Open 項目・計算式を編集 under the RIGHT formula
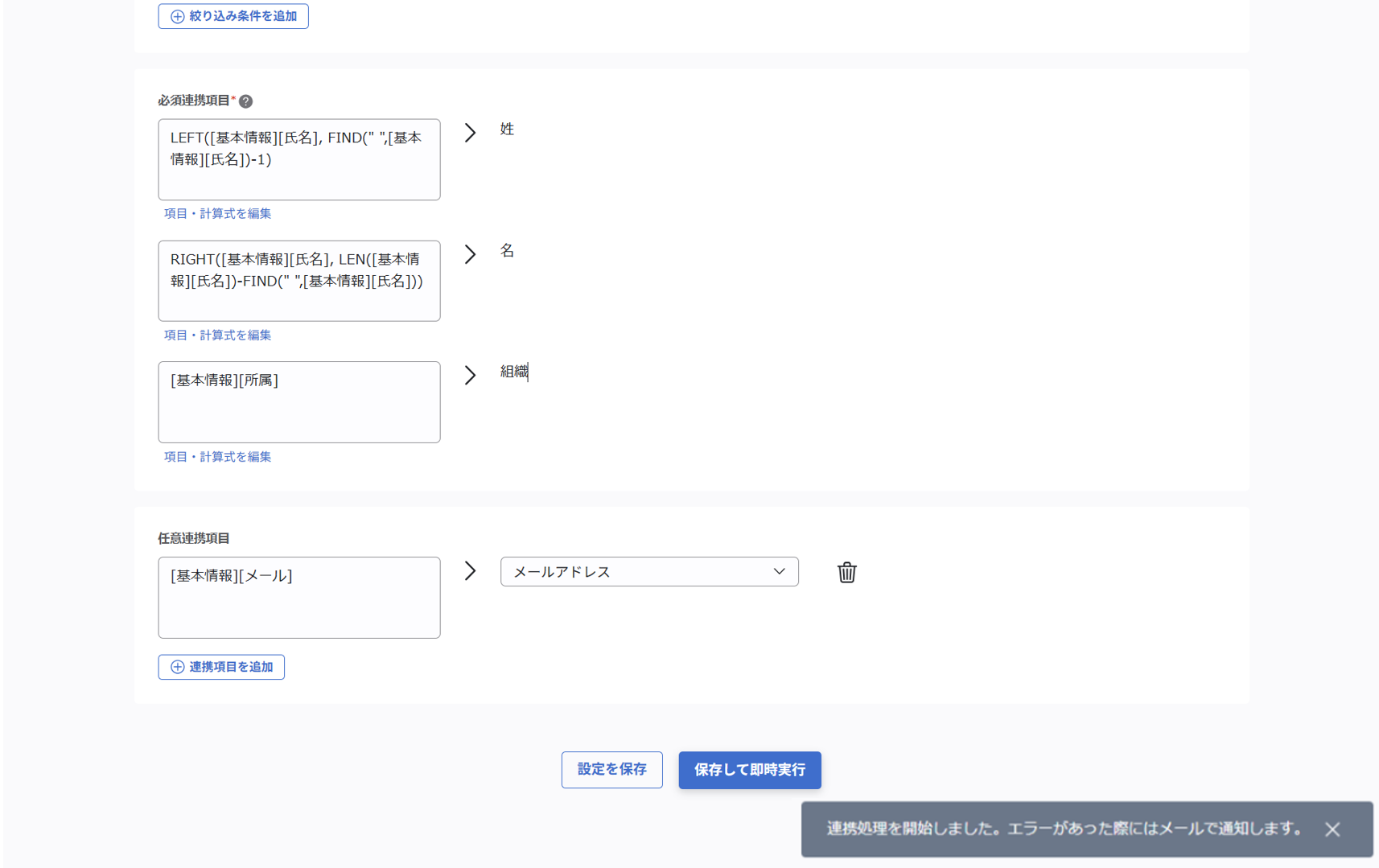Viewport: 1379px width, 868px height. (217, 335)
